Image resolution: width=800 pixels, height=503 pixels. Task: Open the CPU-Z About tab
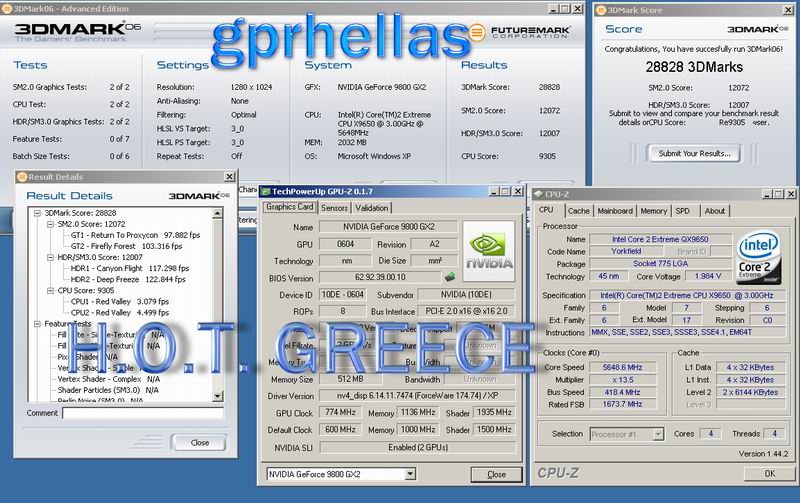click(714, 211)
